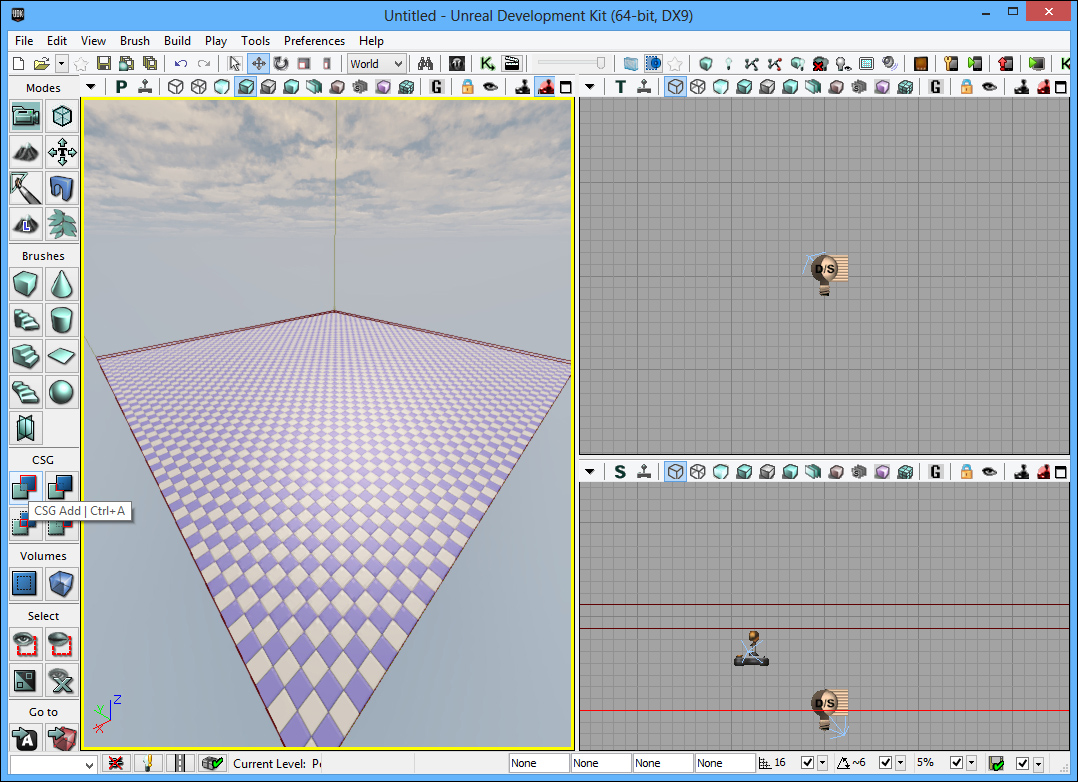Click the CSG Add button
The height and width of the screenshot is (782, 1078).
[25, 487]
